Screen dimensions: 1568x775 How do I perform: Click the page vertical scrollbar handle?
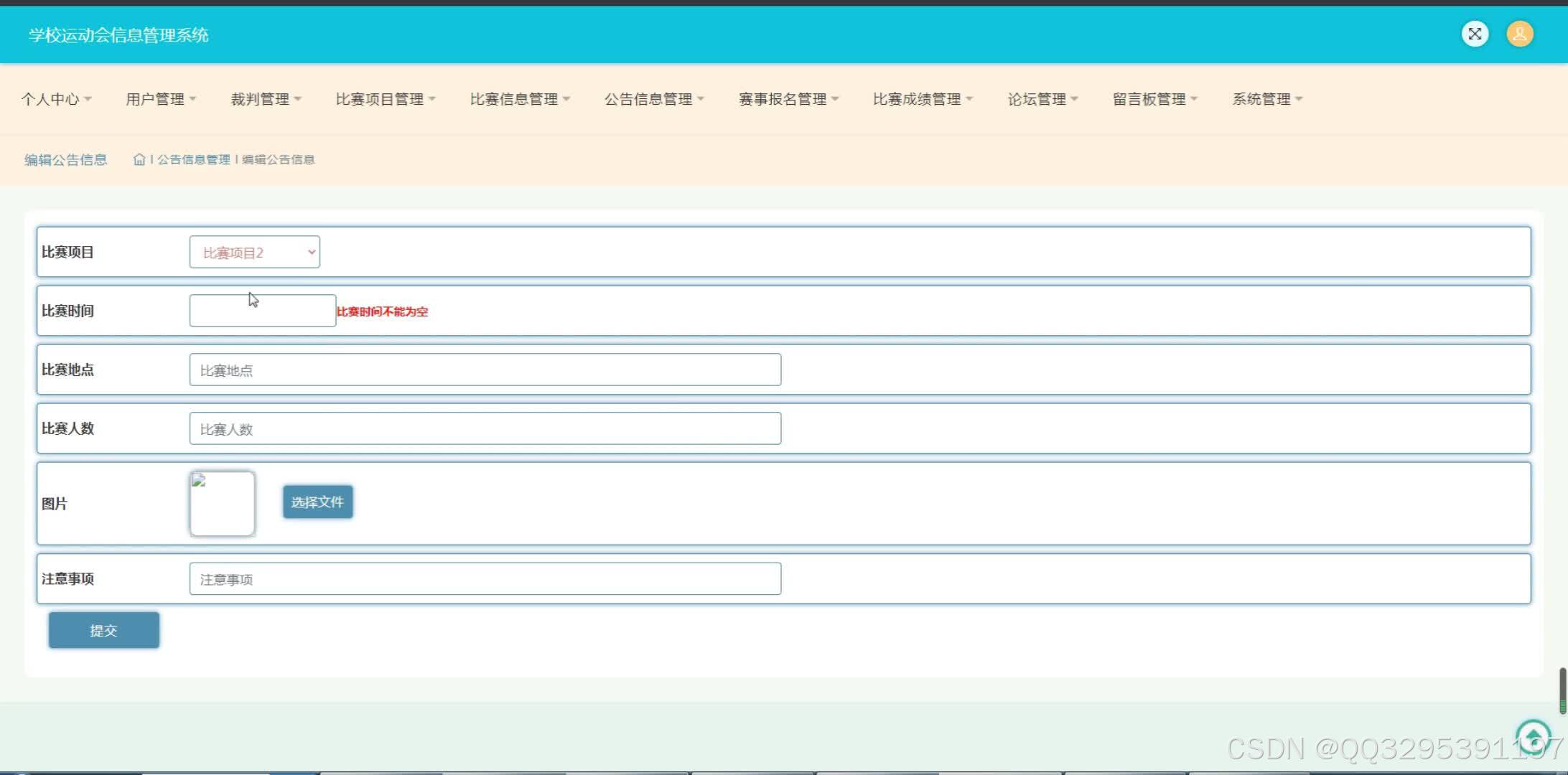[1562, 690]
